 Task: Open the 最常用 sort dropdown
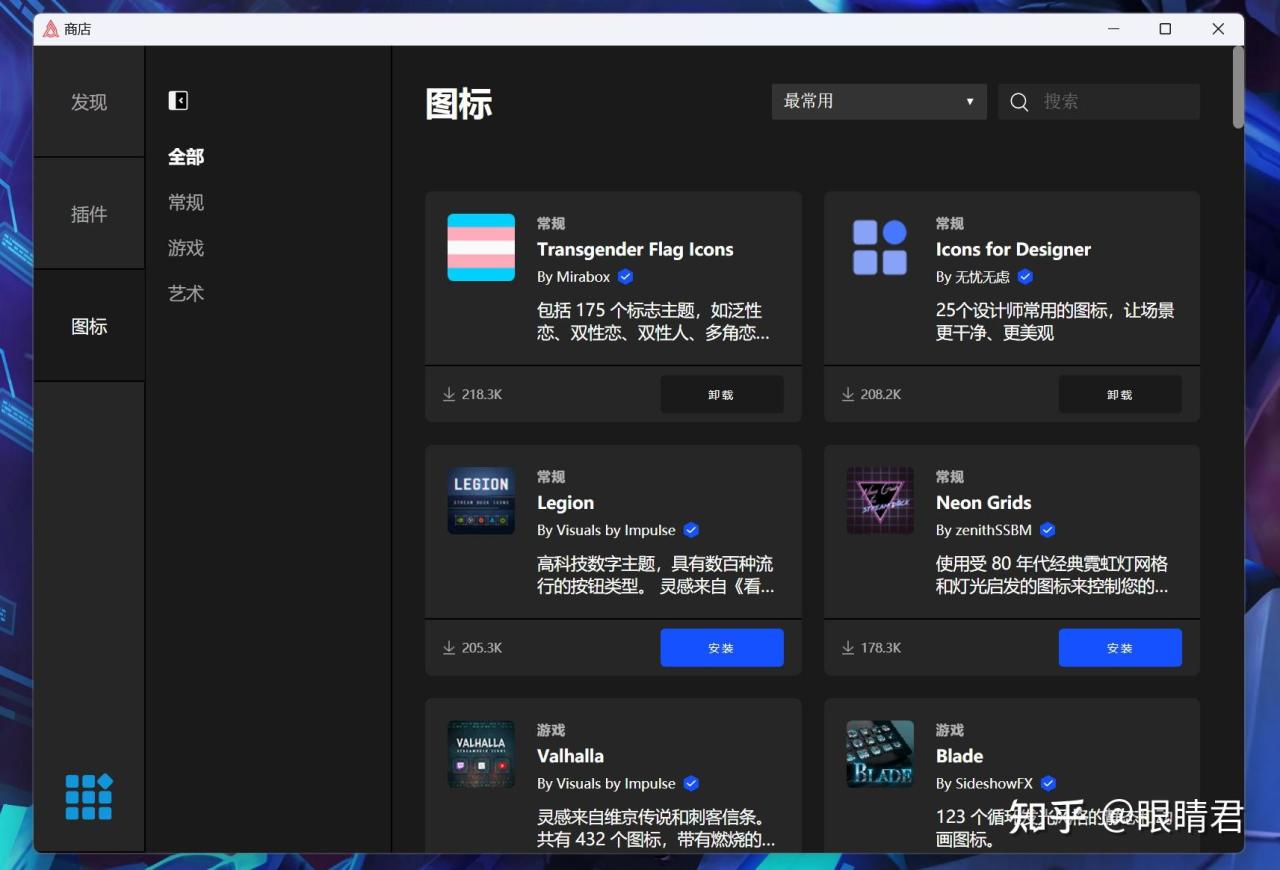pos(879,101)
